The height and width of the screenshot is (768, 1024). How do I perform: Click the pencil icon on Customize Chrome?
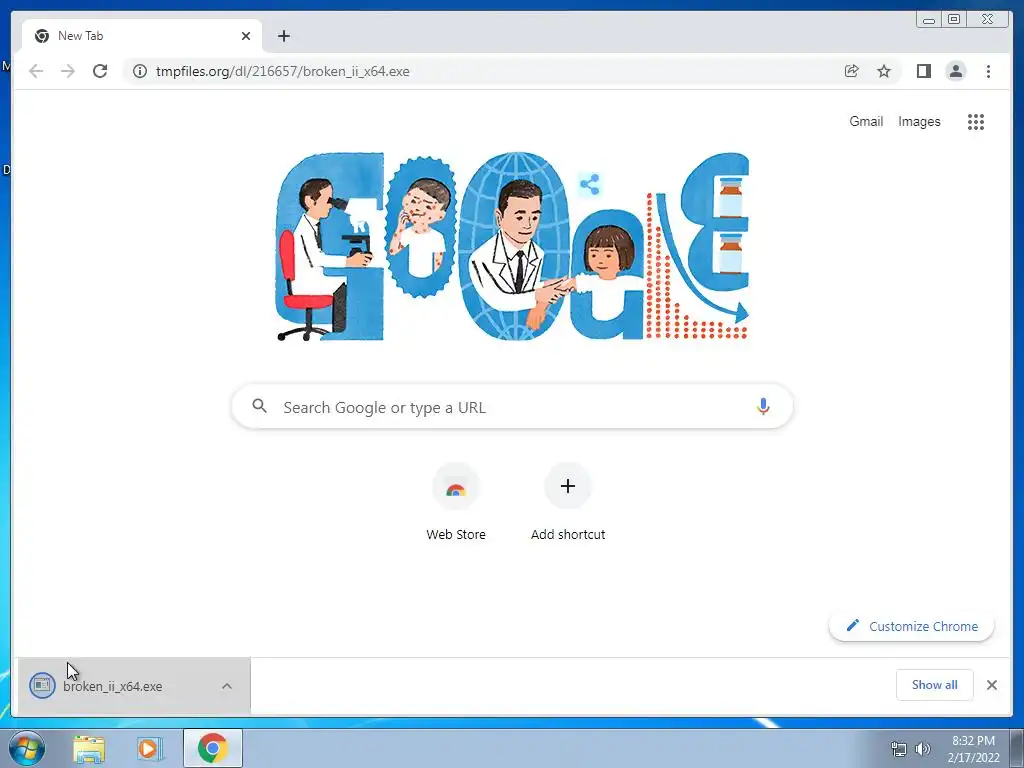coord(852,626)
